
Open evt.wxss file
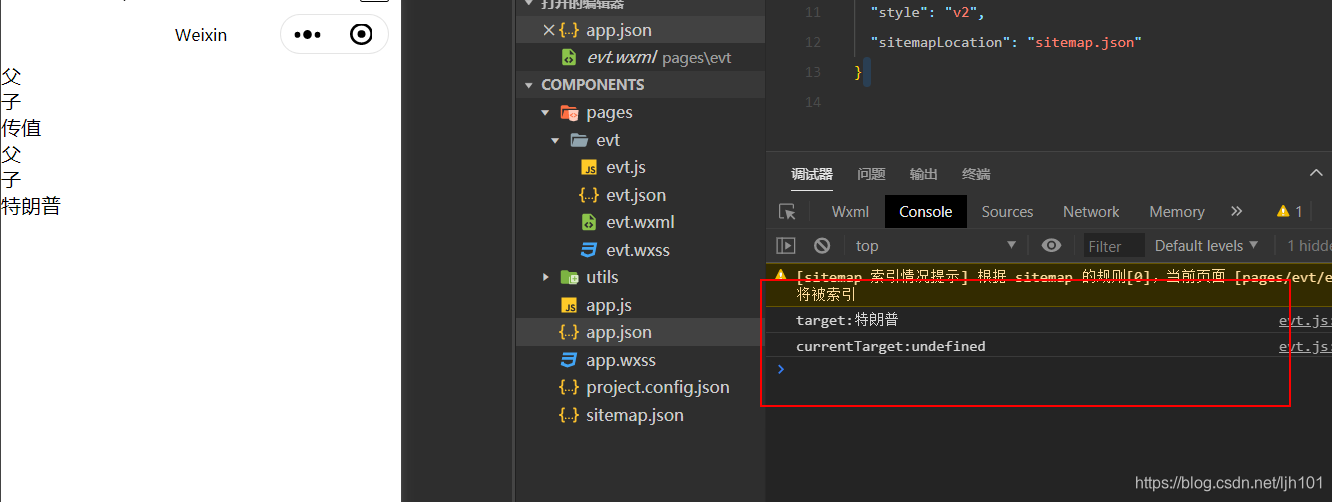click(x=638, y=250)
